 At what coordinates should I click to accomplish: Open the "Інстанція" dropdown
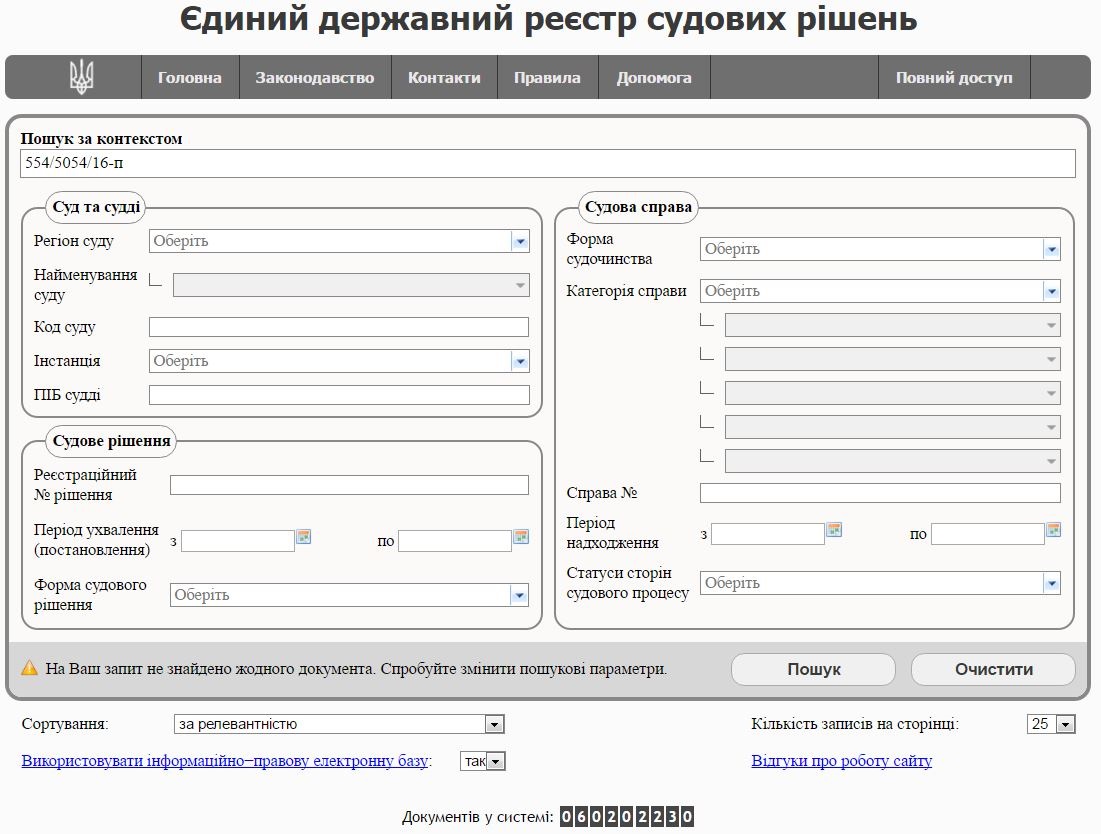coord(519,361)
